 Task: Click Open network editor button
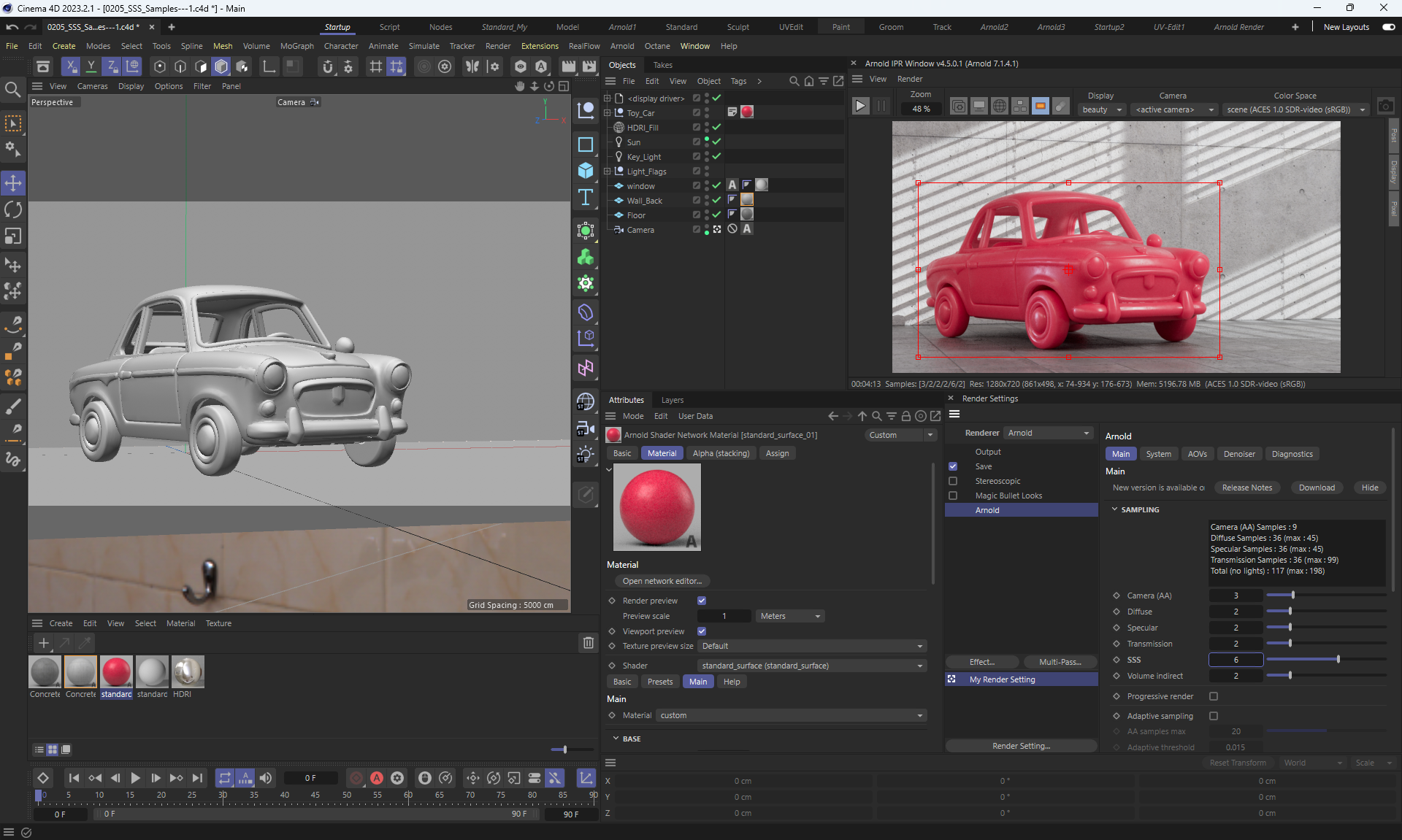[x=662, y=581]
